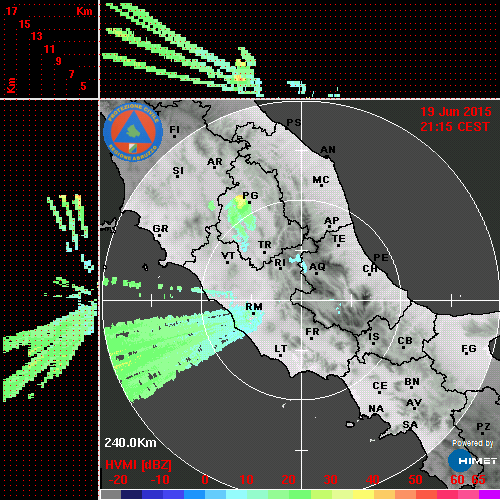Click the 'SA' city label on the map

410,425
